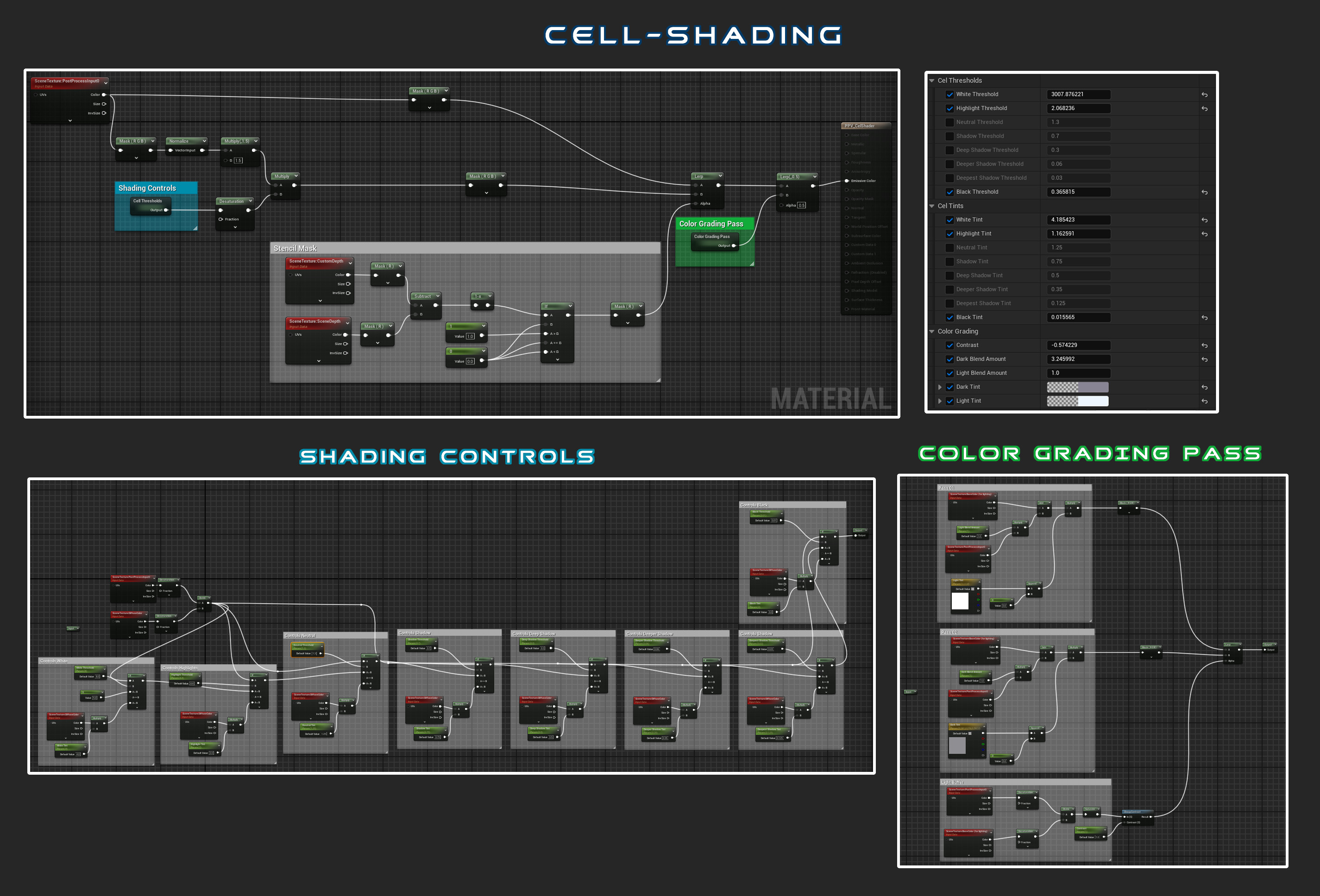Click Color Grading Pass output pin

click(x=734, y=246)
